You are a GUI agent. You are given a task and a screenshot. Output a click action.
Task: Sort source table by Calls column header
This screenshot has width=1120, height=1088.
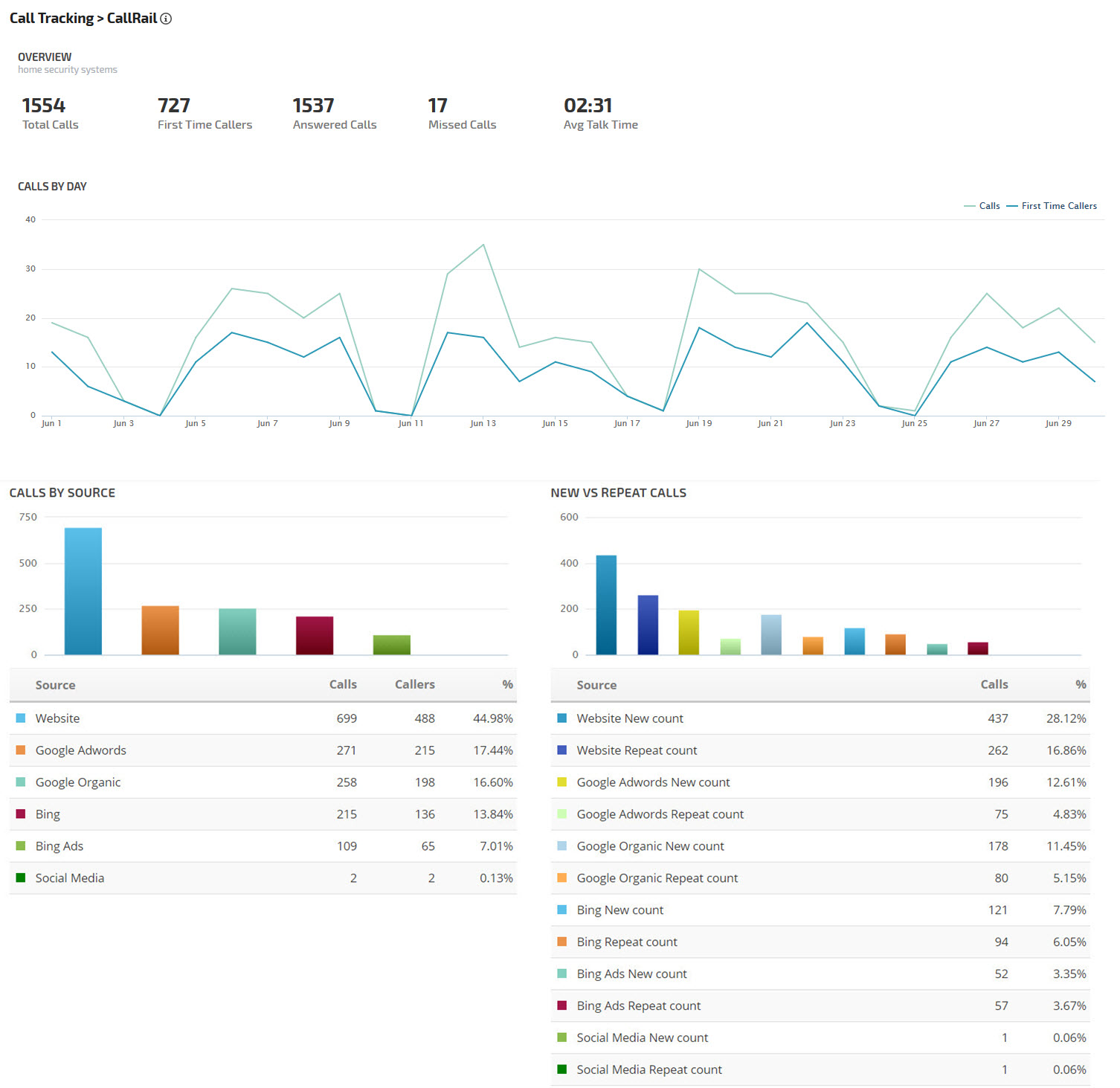click(x=343, y=685)
